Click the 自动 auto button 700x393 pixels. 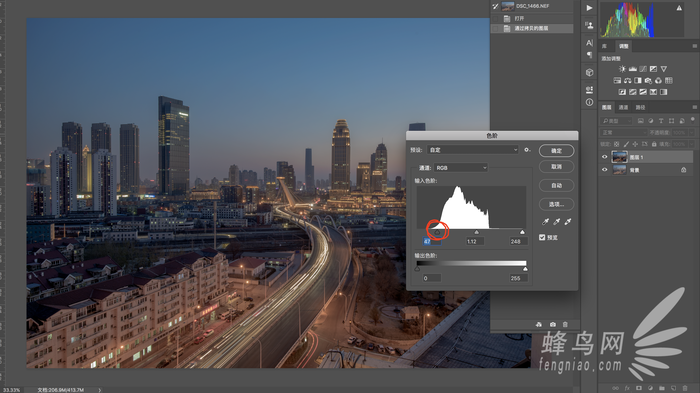556,185
